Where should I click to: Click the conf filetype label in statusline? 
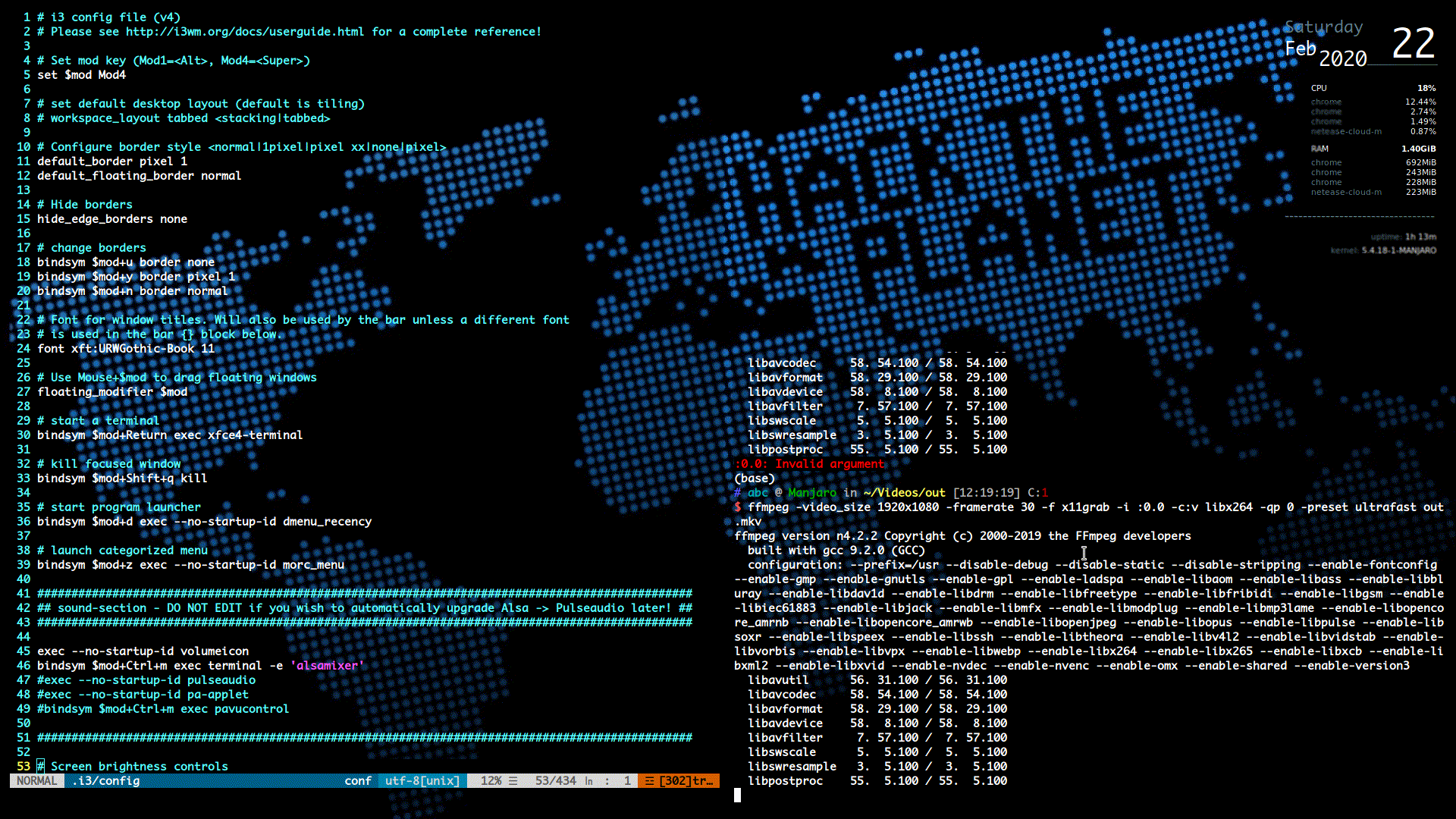(358, 781)
